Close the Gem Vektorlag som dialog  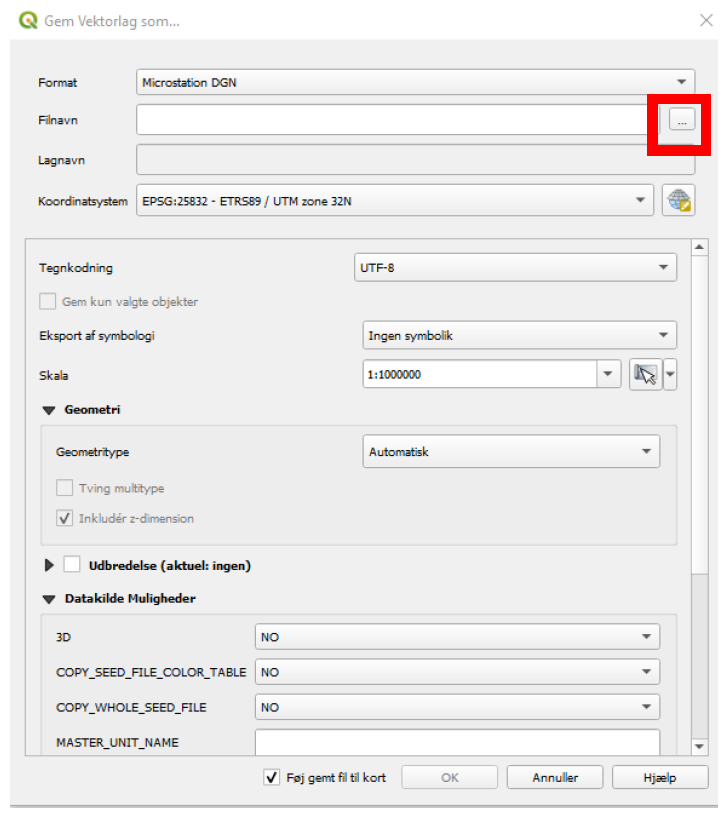coord(704,20)
